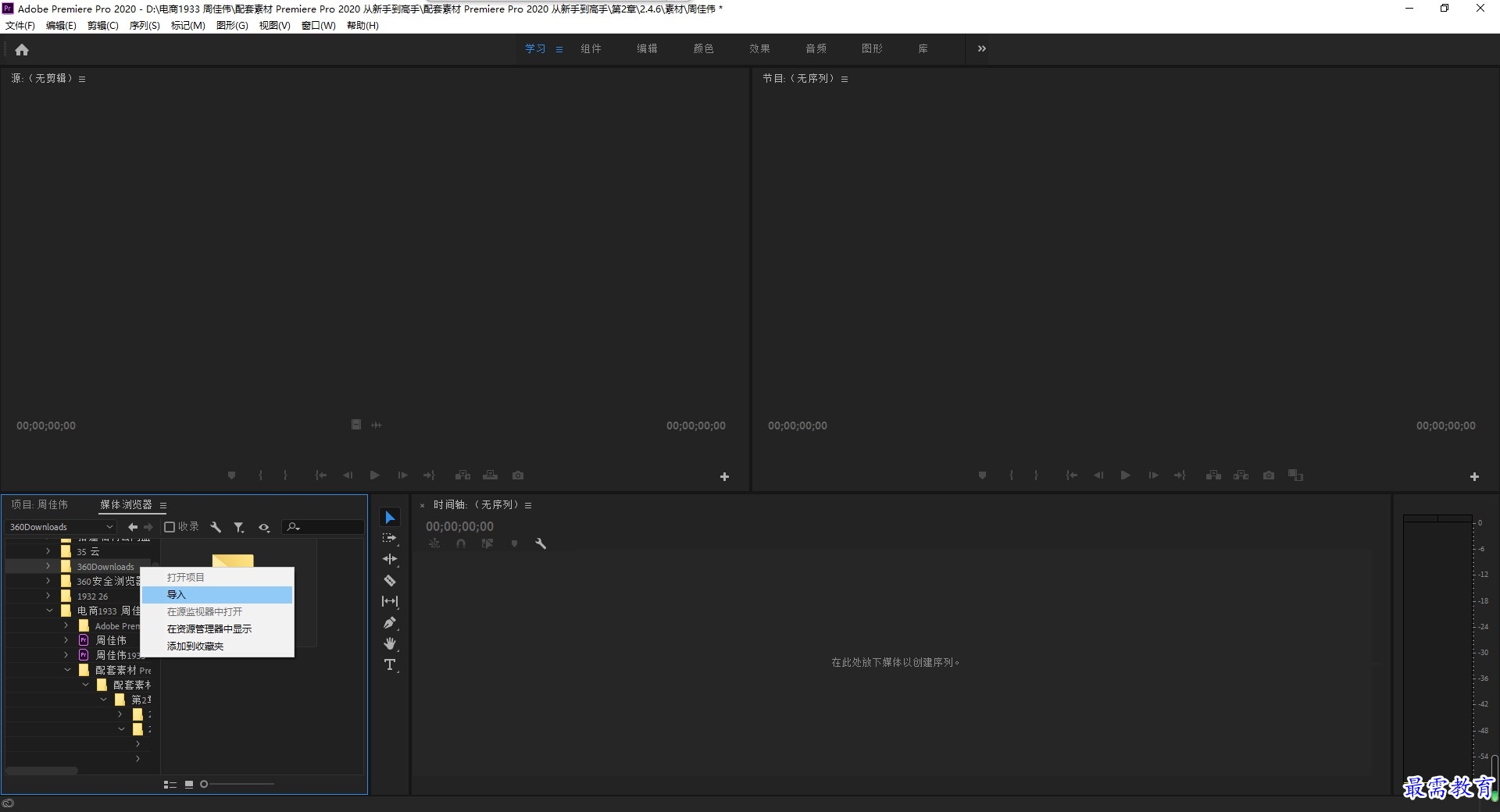Select the Hand tool

tap(390, 644)
